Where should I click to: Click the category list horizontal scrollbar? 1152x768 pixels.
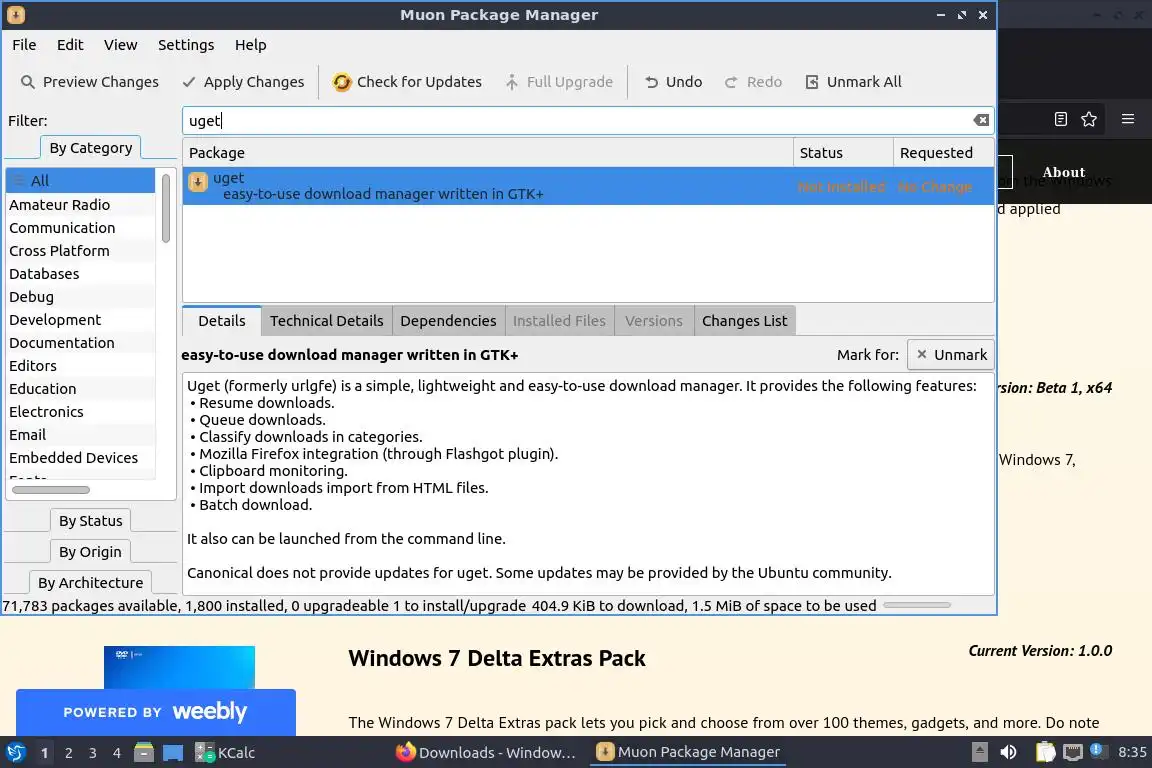(x=51, y=489)
